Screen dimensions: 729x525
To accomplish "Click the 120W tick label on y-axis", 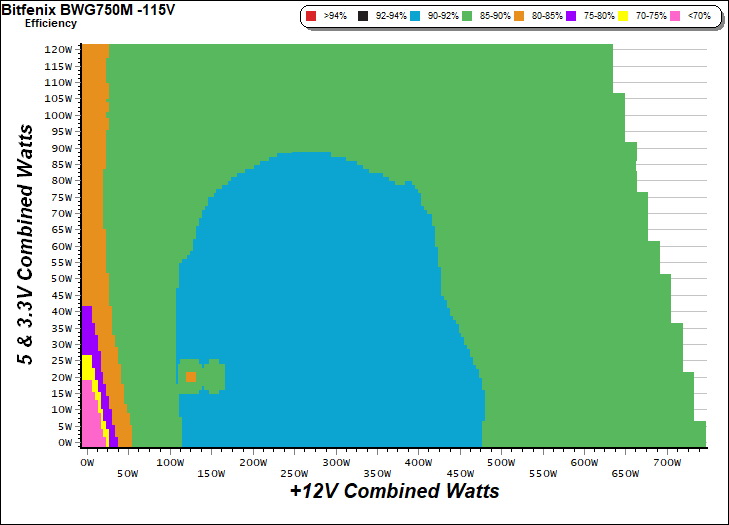I will click(59, 49).
